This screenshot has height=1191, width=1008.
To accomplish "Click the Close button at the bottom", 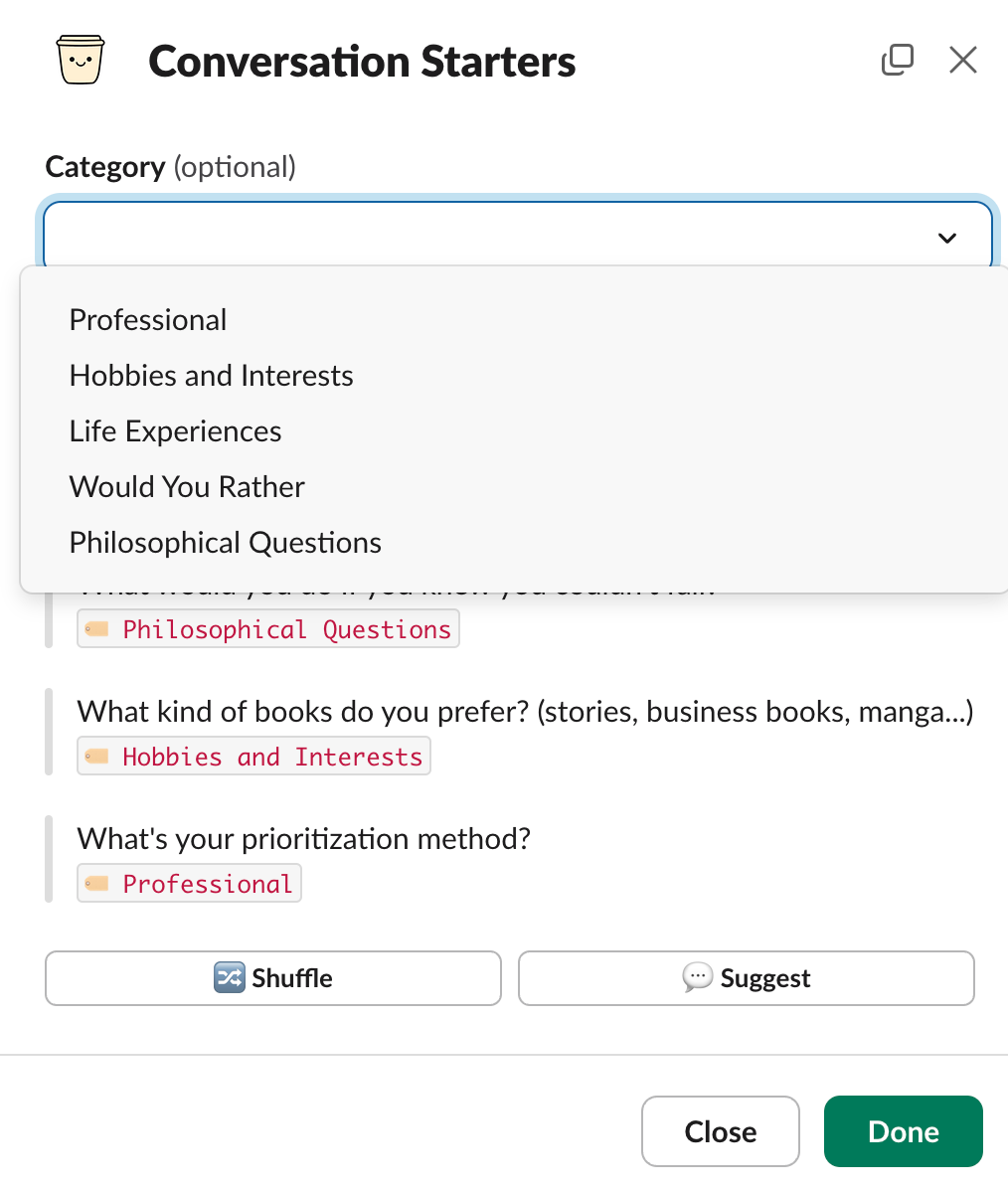I will click(720, 1131).
